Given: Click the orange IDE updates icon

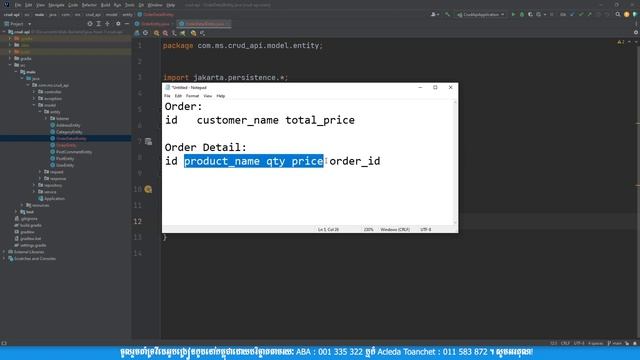Looking at the screenshot, I should point(627,14).
